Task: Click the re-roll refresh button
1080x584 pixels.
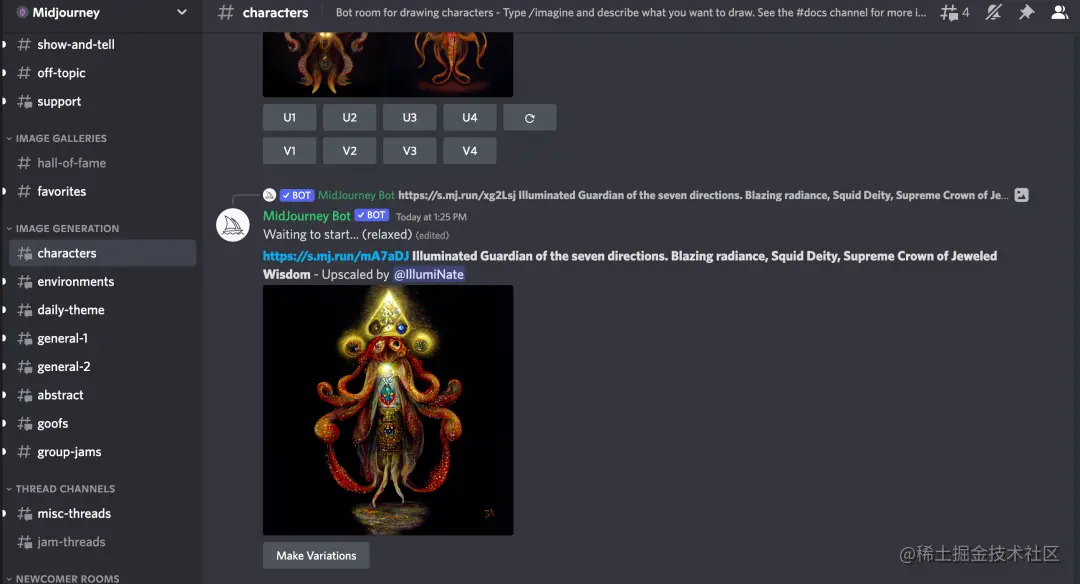Action: pyautogui.click(x=530, y=118)
